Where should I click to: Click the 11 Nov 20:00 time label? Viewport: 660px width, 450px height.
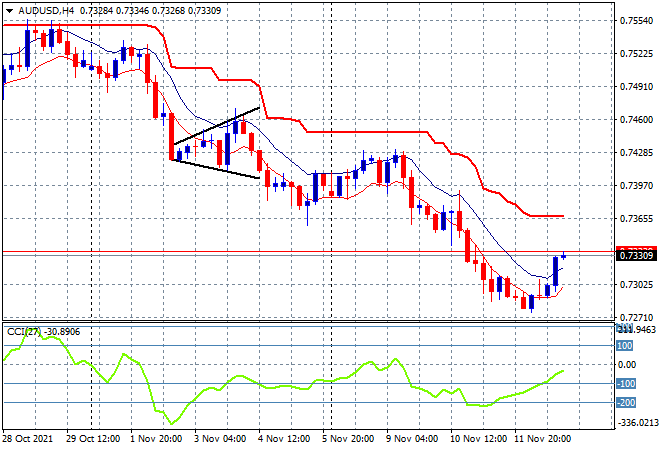pyautogui.click(x=543, y=439)
